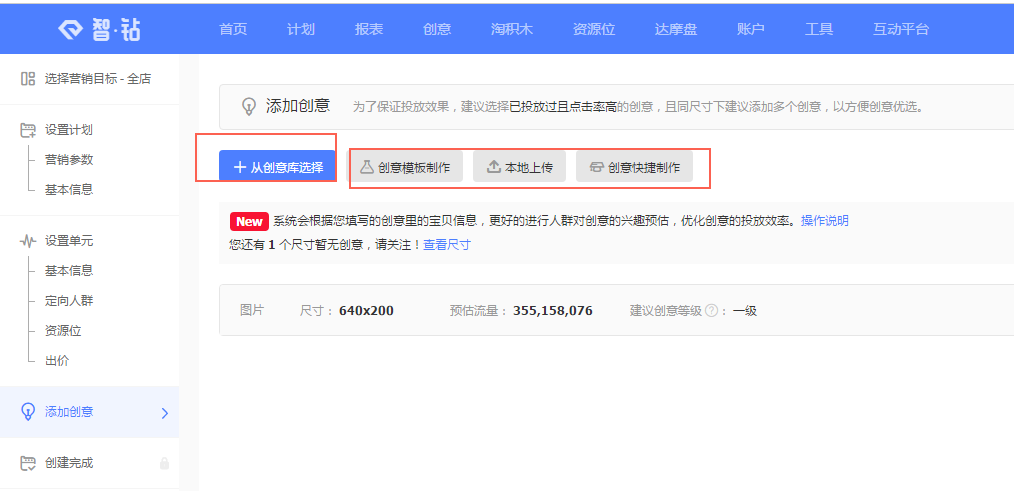Click the lock icon next to 创建完成
This screenshot has width=1014, height=491.
[164, 463]
